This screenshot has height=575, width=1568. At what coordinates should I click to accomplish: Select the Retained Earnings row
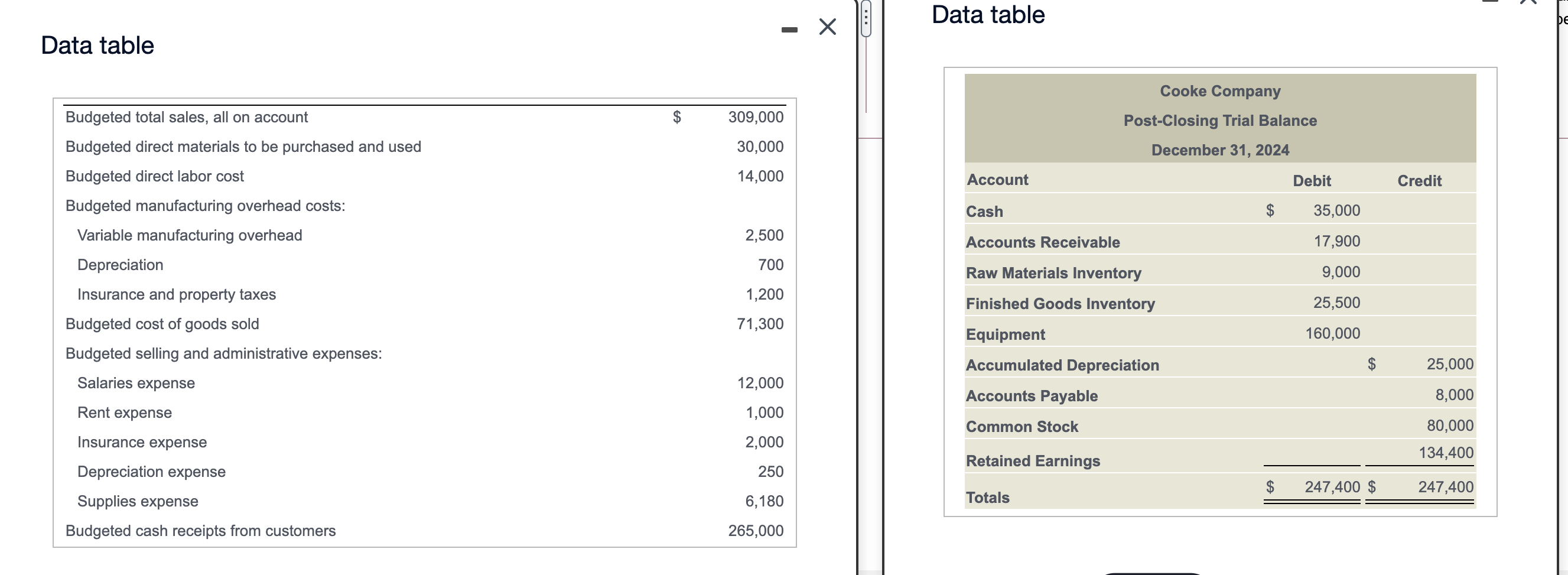click(x=1032, y=461)
